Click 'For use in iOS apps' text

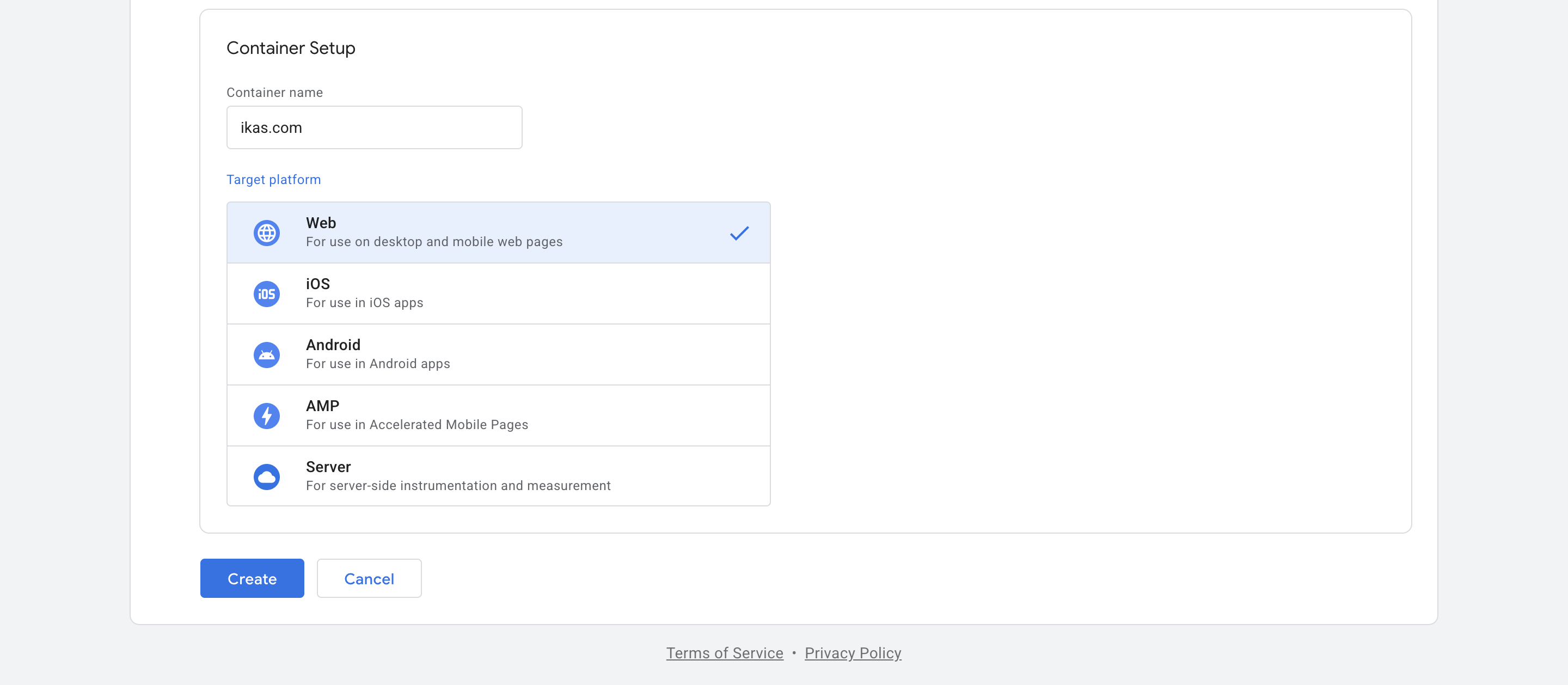(365, 303)
